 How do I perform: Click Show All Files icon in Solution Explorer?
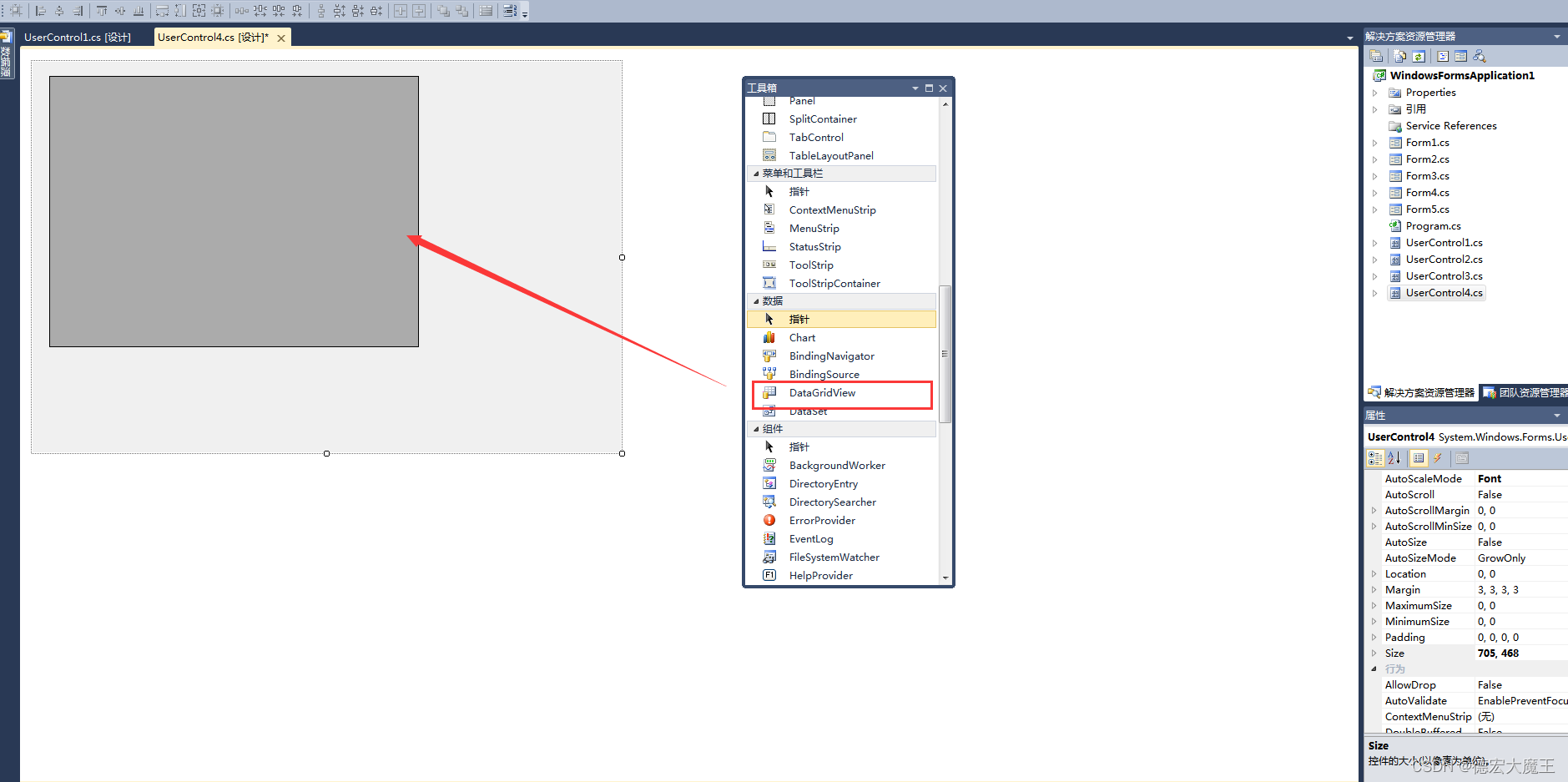[1400, 56]
